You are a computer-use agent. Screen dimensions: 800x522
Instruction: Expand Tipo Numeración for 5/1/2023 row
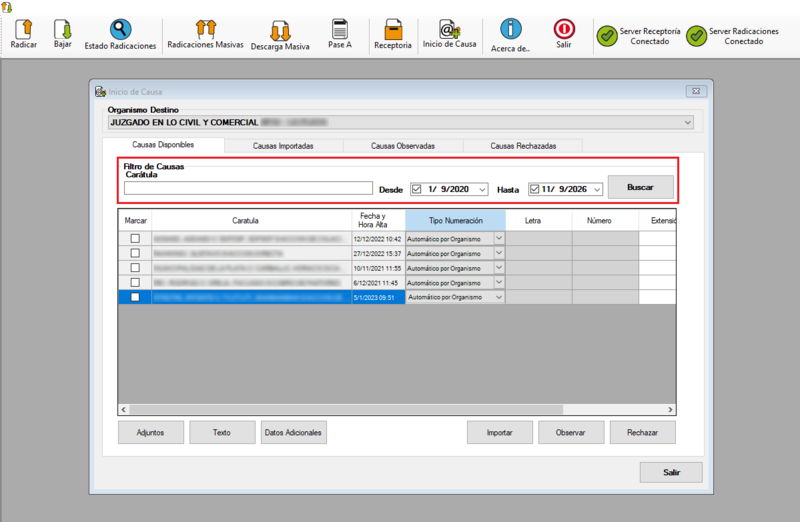click(x=499, y=297)
